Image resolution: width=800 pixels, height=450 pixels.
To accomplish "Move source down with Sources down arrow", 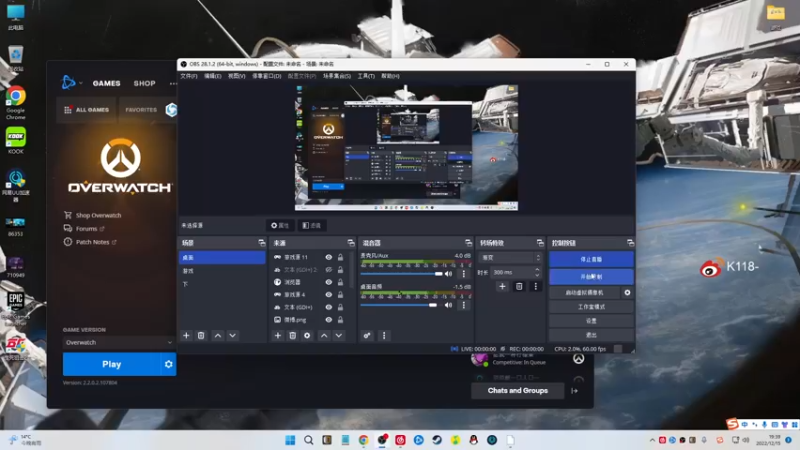I will point(339,336).
